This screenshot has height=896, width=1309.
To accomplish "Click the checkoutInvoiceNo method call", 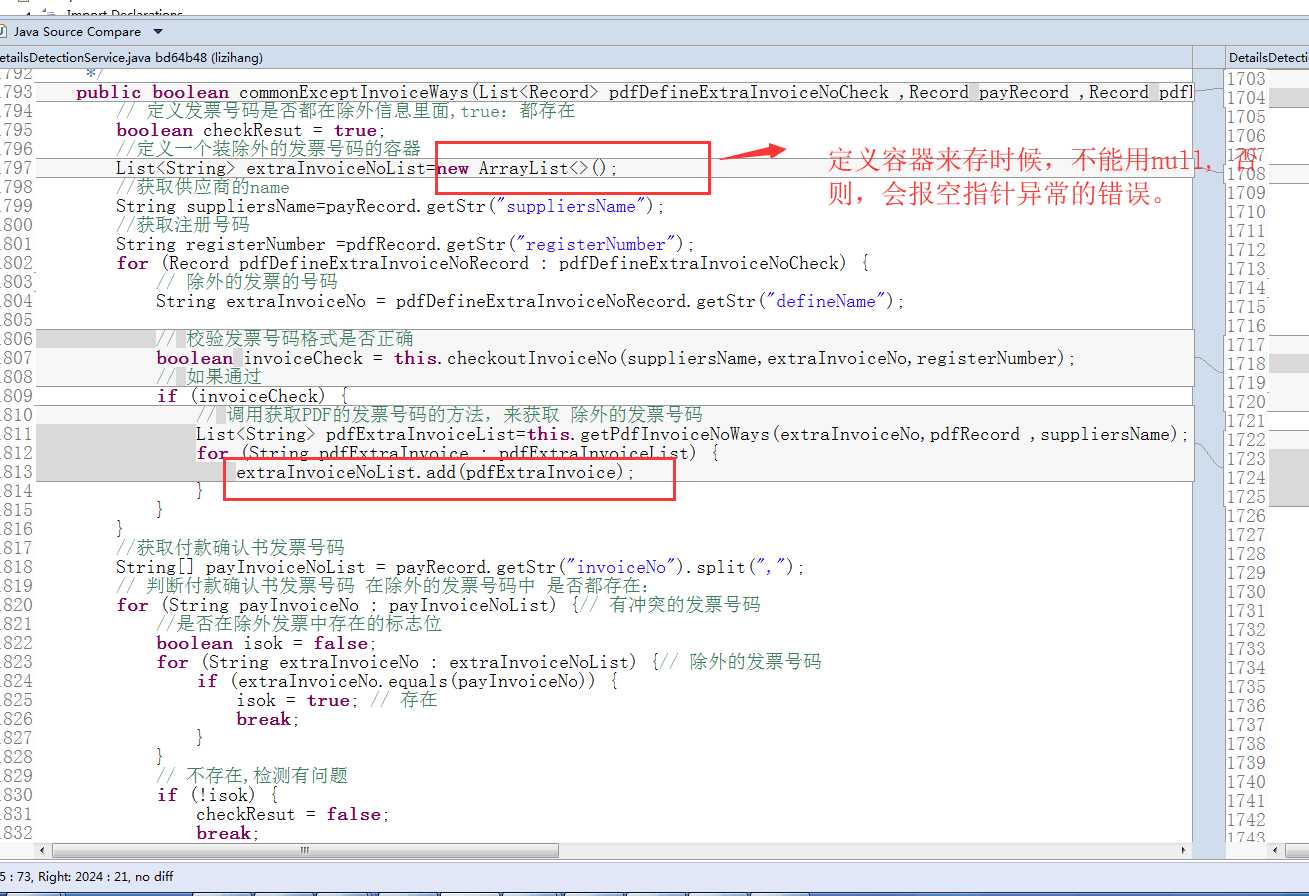I will (531, 358).
